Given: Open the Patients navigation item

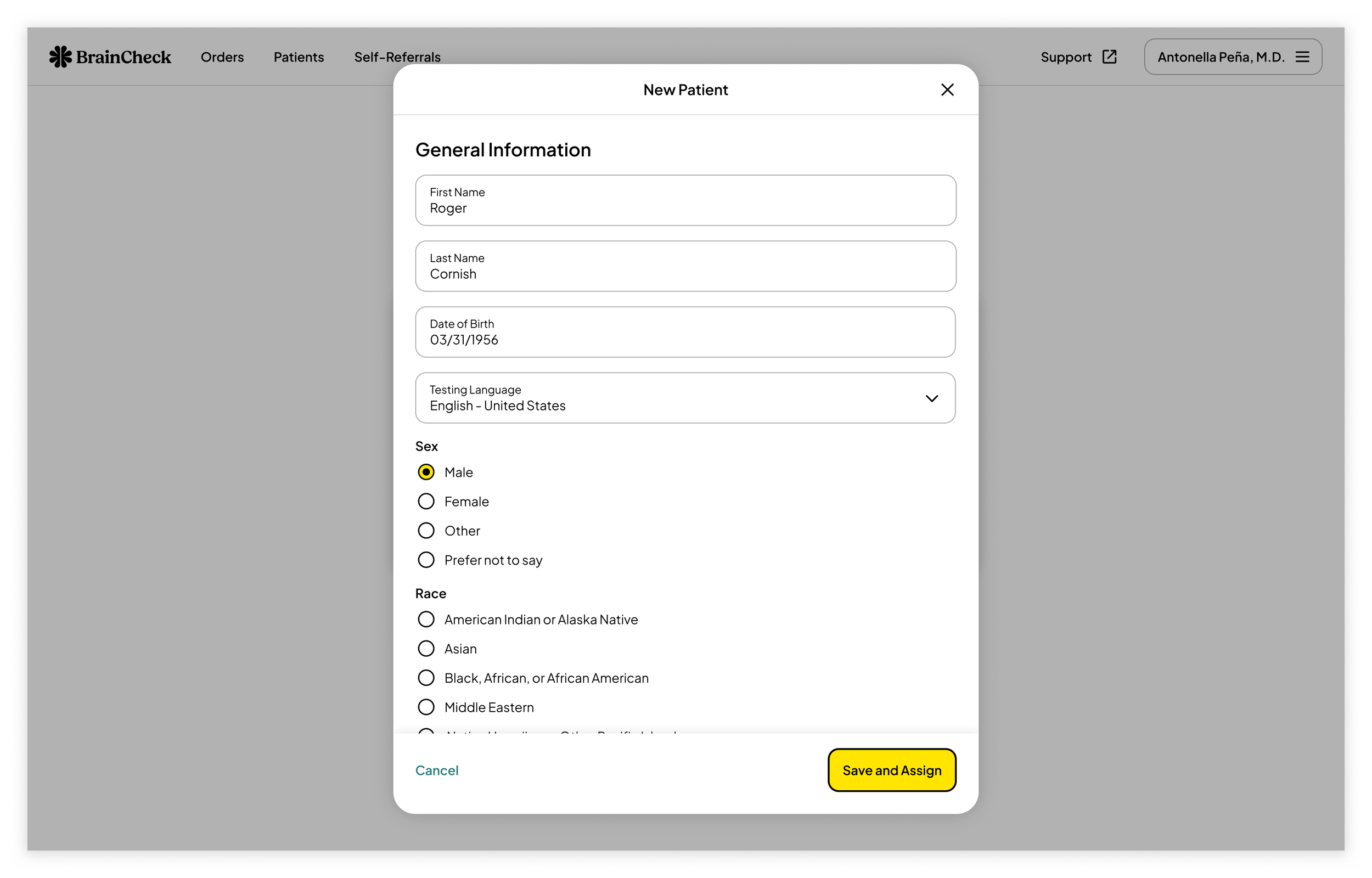Looking at the screenshot, I should point(298,57).
